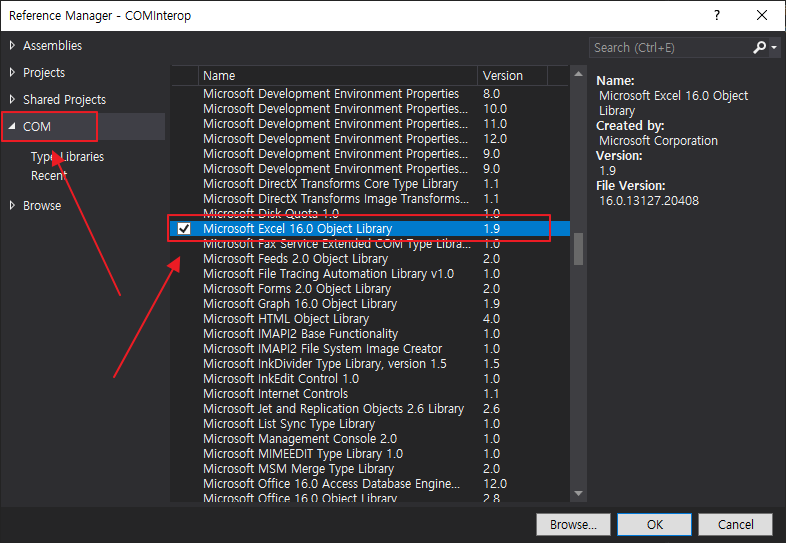Screen dimensions: 786x543
Task: Select Type Libraries under COM
Action: point(67,157)
